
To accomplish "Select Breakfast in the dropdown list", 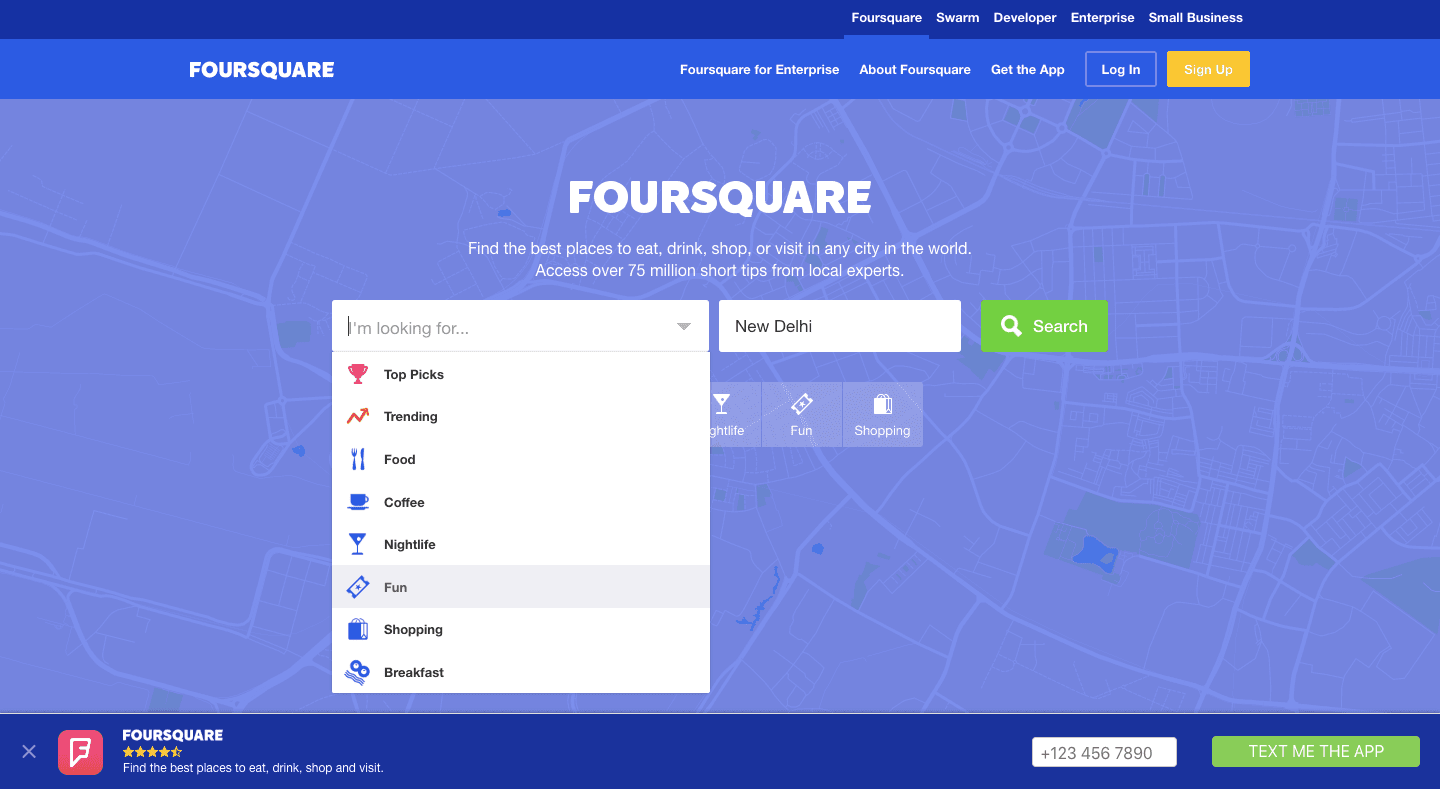I will (x=521, y=672).
